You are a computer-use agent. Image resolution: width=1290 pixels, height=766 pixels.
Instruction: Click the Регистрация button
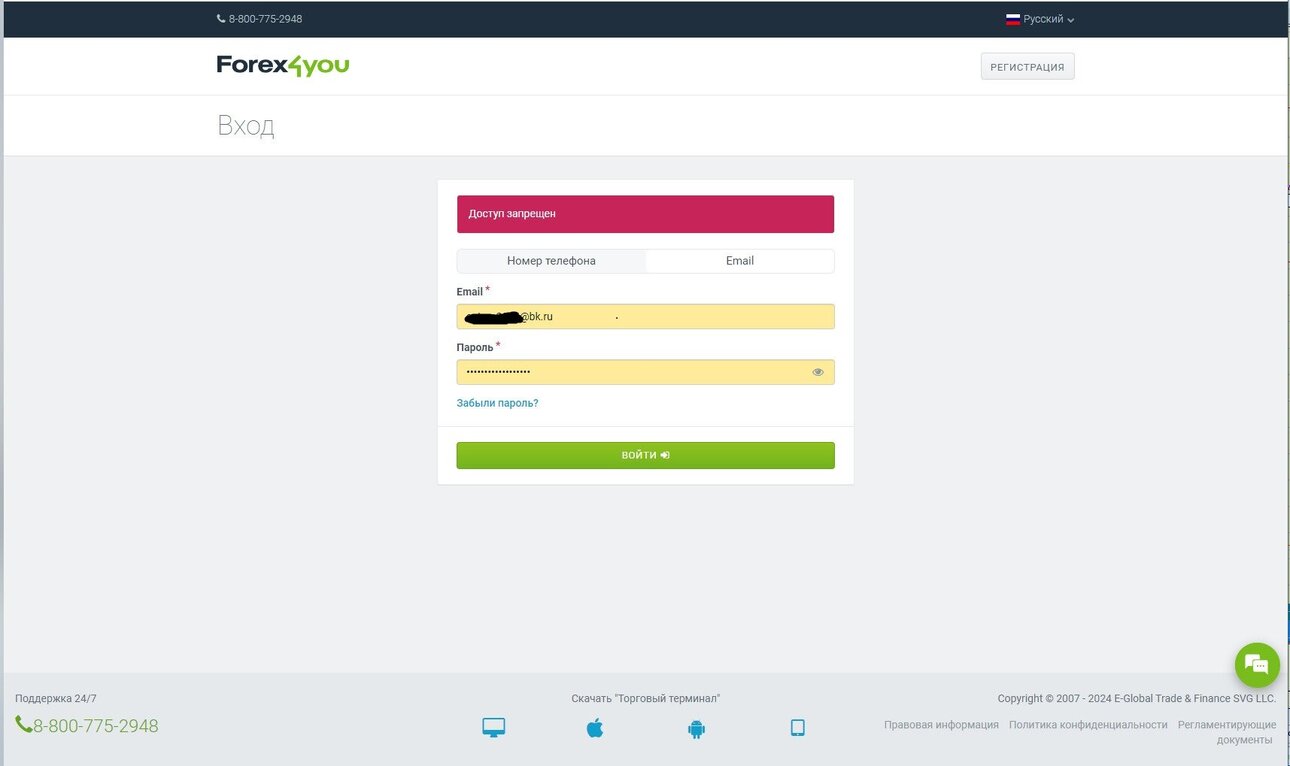pos(1027,67)
